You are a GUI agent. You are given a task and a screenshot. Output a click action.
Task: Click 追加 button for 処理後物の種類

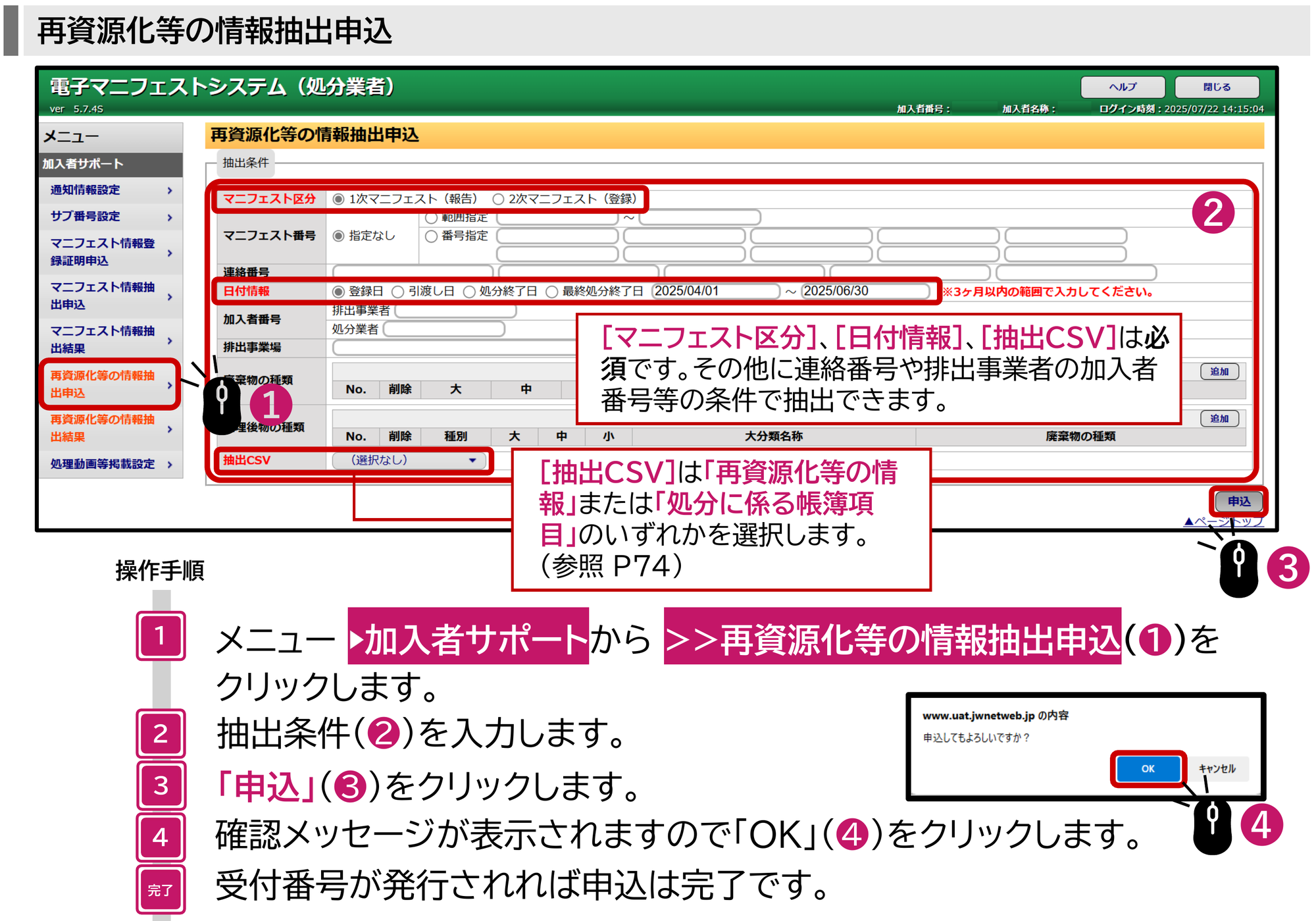(1219, 418)
